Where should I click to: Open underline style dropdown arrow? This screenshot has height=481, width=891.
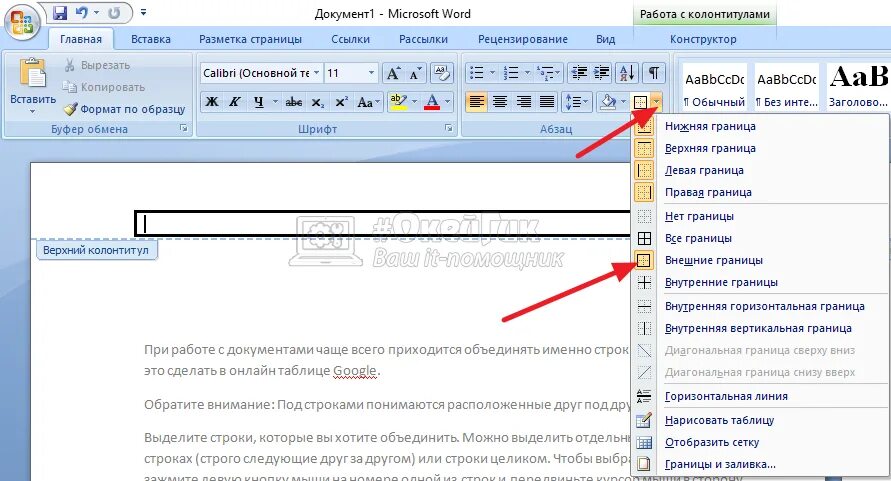point(275,102)
